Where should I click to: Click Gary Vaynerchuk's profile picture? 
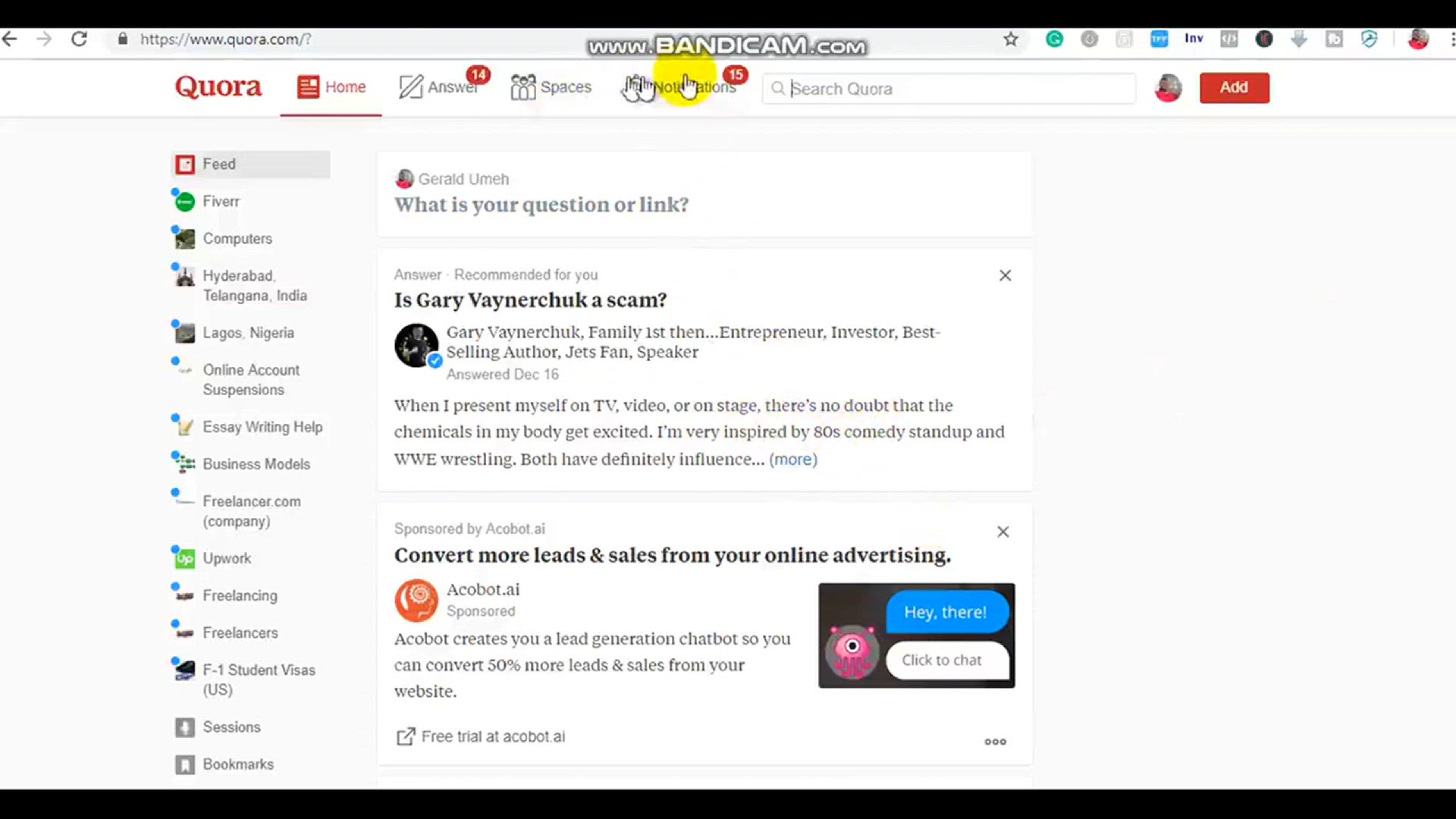pyautogui.click(x=416, y=346)
